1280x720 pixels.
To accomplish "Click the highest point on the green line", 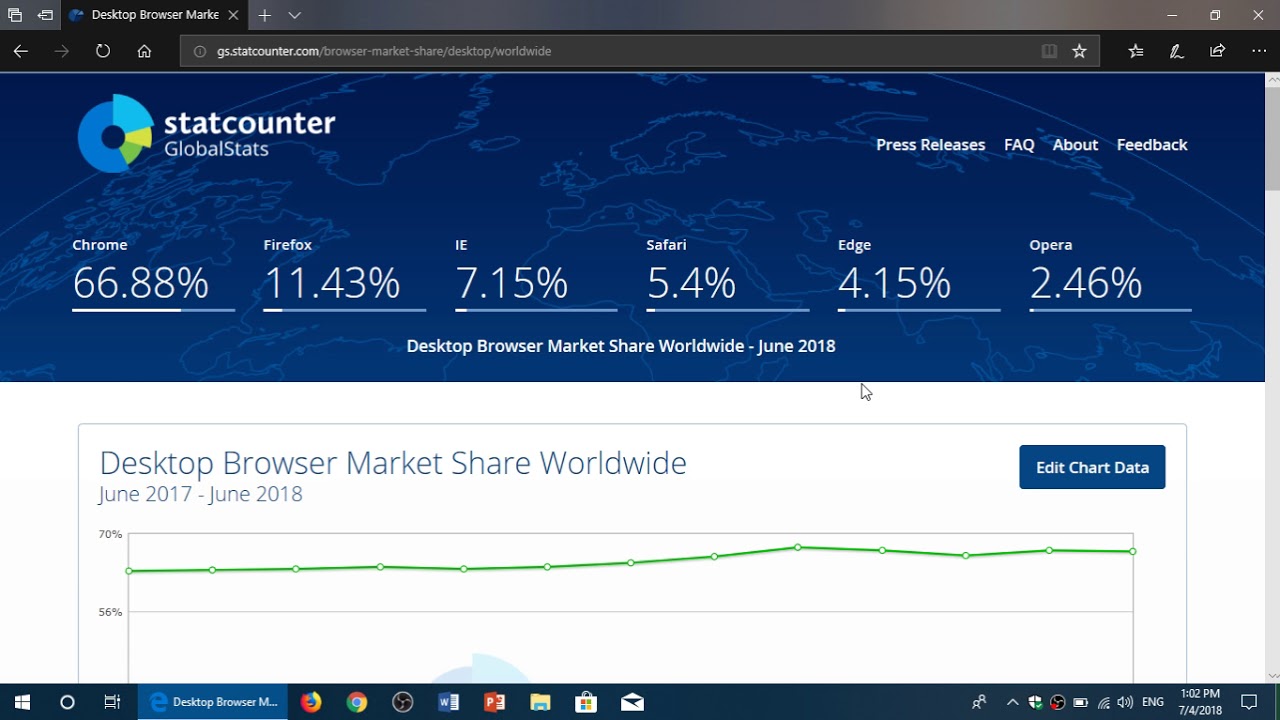I will pos(798,547).
